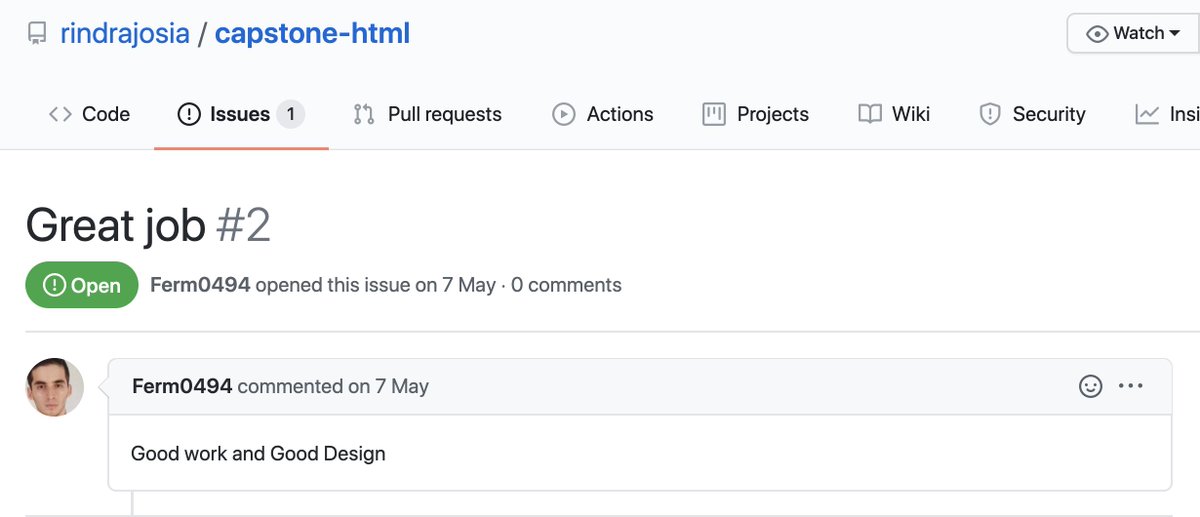The image size is (1200, 517).
Task: Switch to the Code tab
Action: pyautogui.click(x=89, y=114)
